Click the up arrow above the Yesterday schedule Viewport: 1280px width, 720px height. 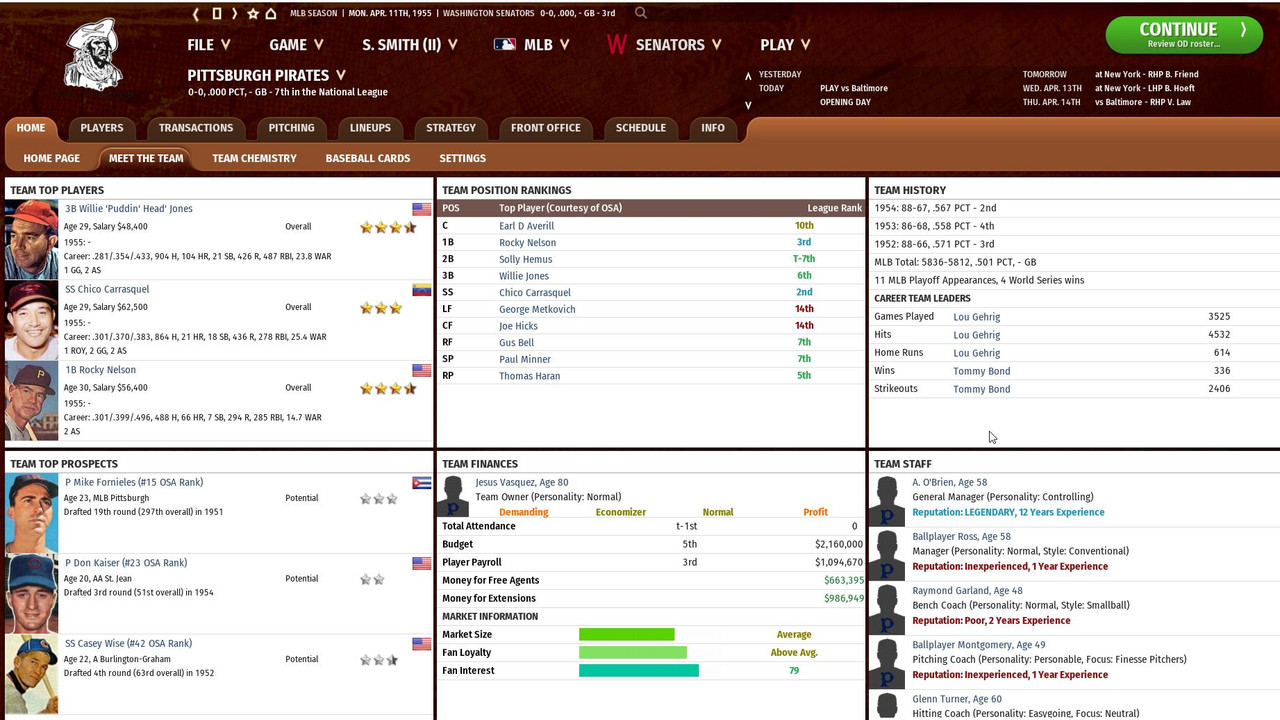click(x=748, y=76)
